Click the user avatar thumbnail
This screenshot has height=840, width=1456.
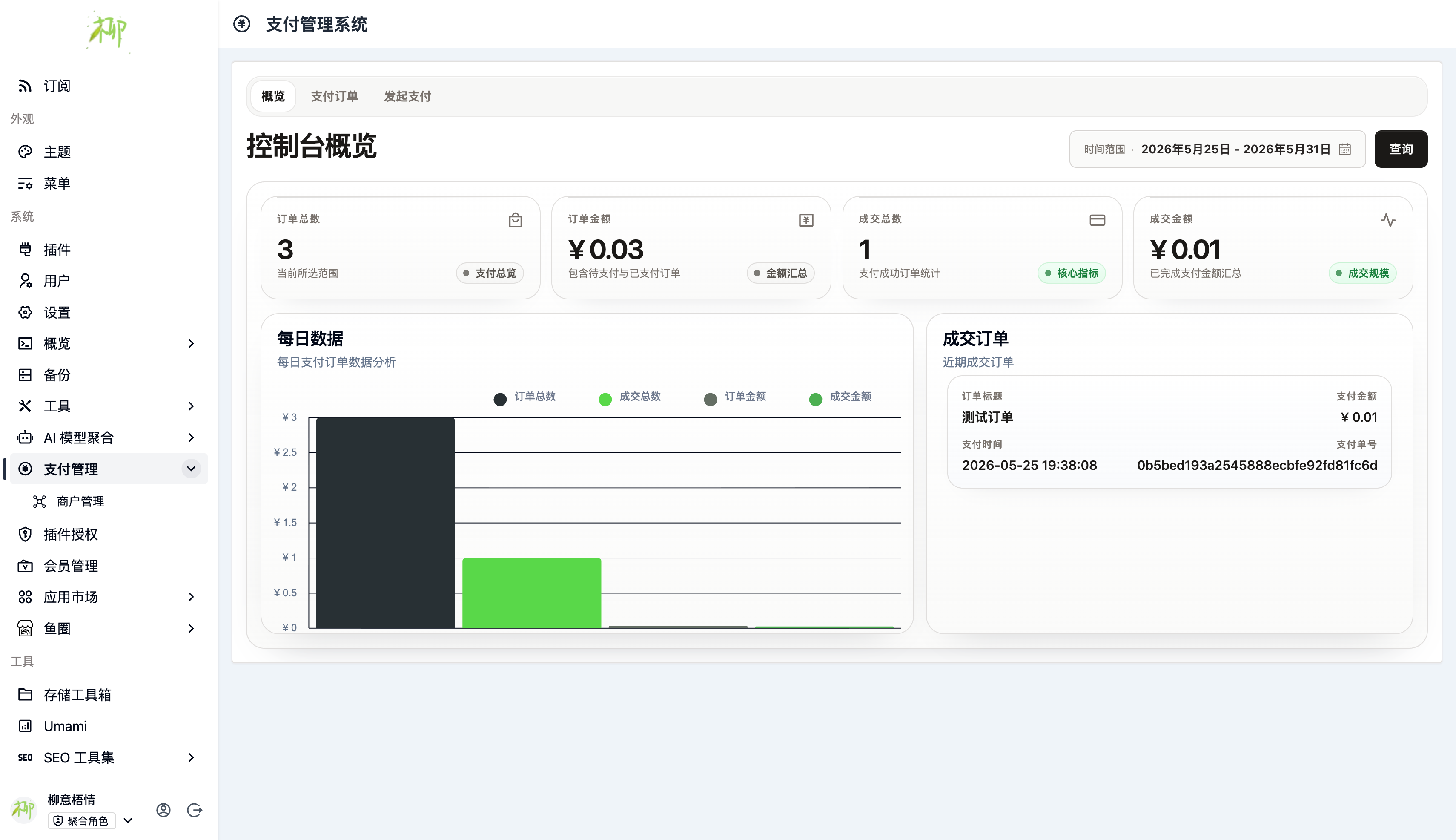[x=24, y=810]
